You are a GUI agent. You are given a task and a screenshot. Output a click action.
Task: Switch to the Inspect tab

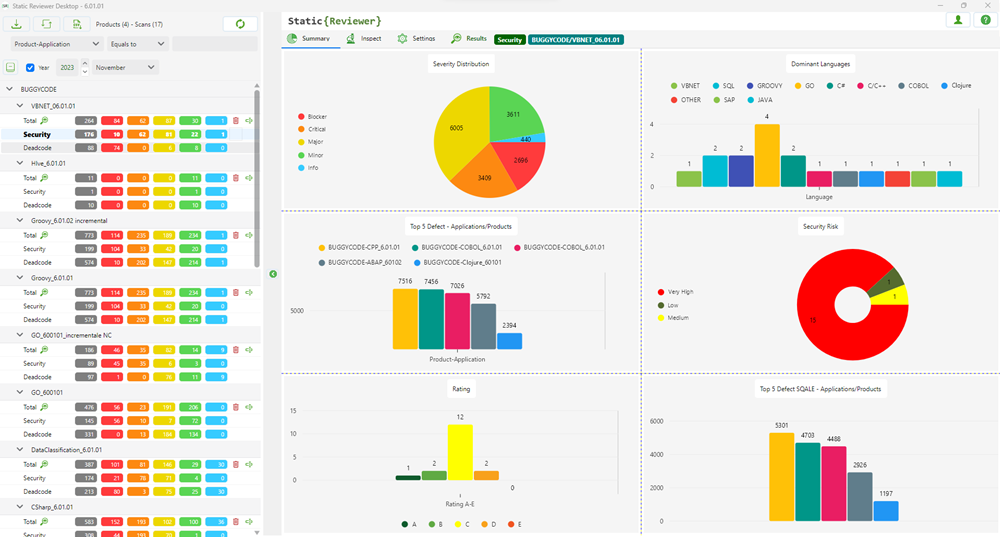[x=364, y=38]
